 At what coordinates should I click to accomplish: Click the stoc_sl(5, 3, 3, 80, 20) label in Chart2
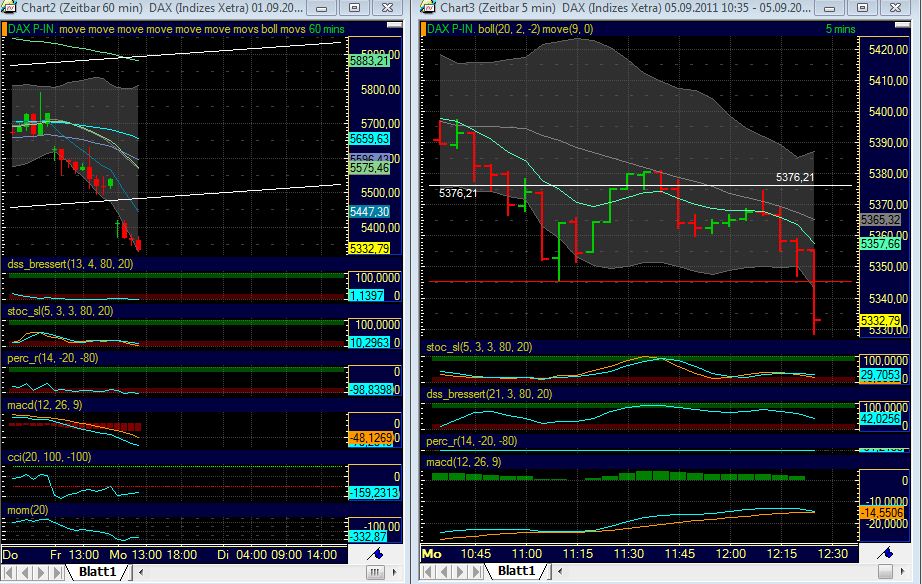point(59,311)
